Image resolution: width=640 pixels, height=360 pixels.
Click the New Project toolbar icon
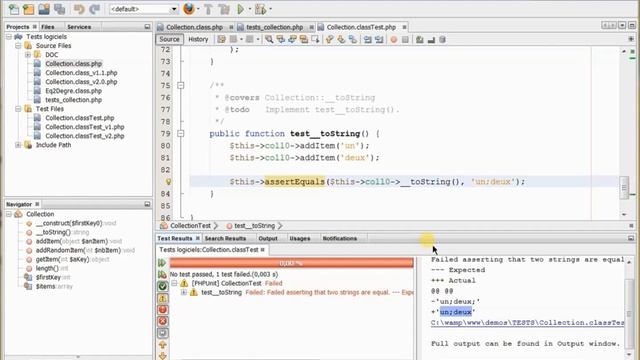point(29,9)
